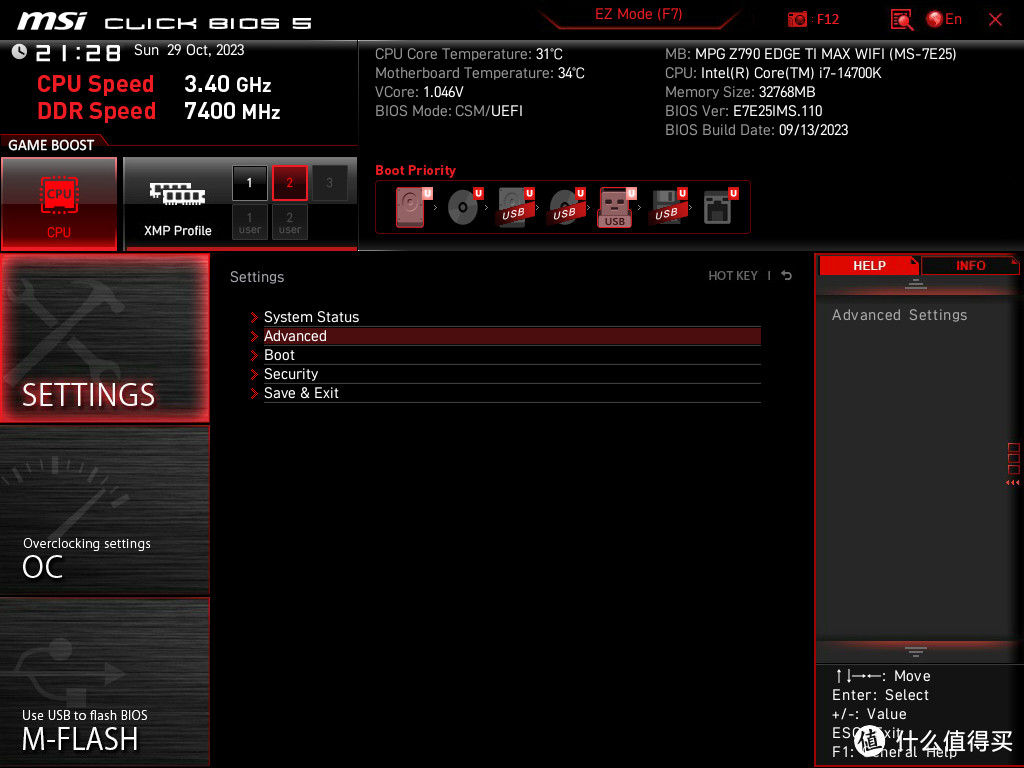This screenshot has width=1024, height=768.
Task: Expand the System Status arrow
Action: pos(255,317)
